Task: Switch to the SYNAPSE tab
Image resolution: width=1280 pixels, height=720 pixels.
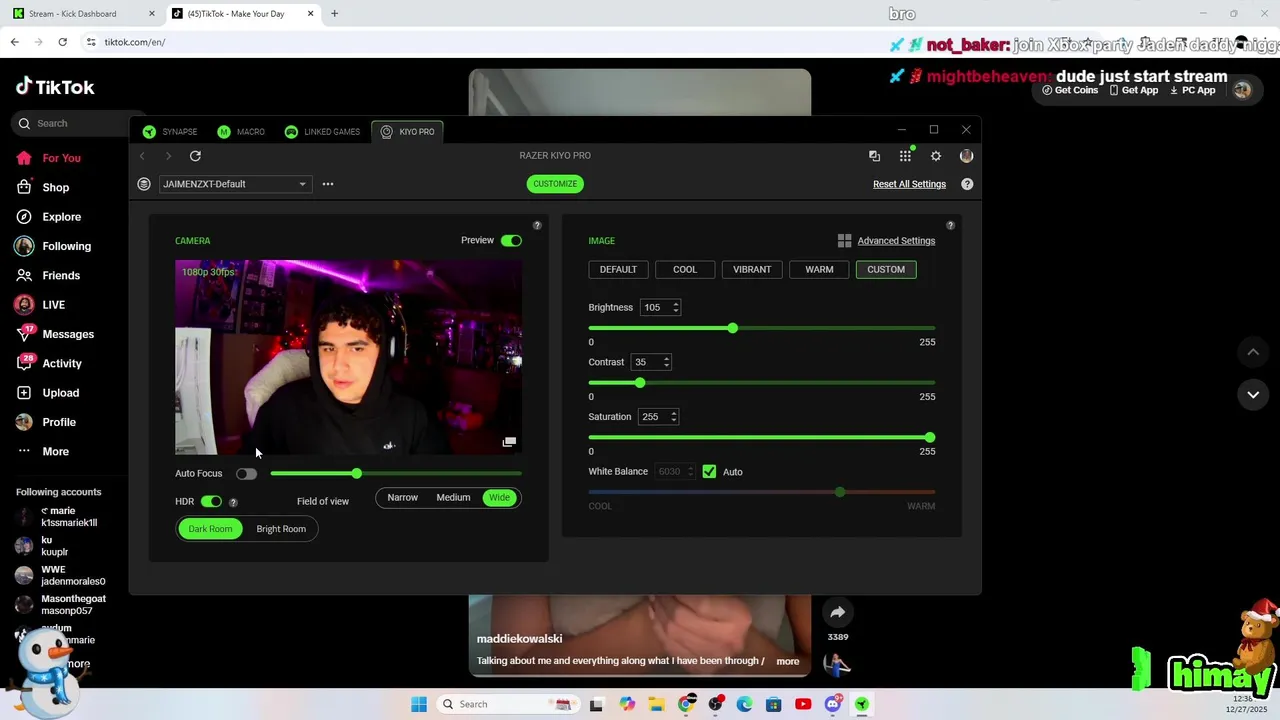Action: (x=170, y=132)
